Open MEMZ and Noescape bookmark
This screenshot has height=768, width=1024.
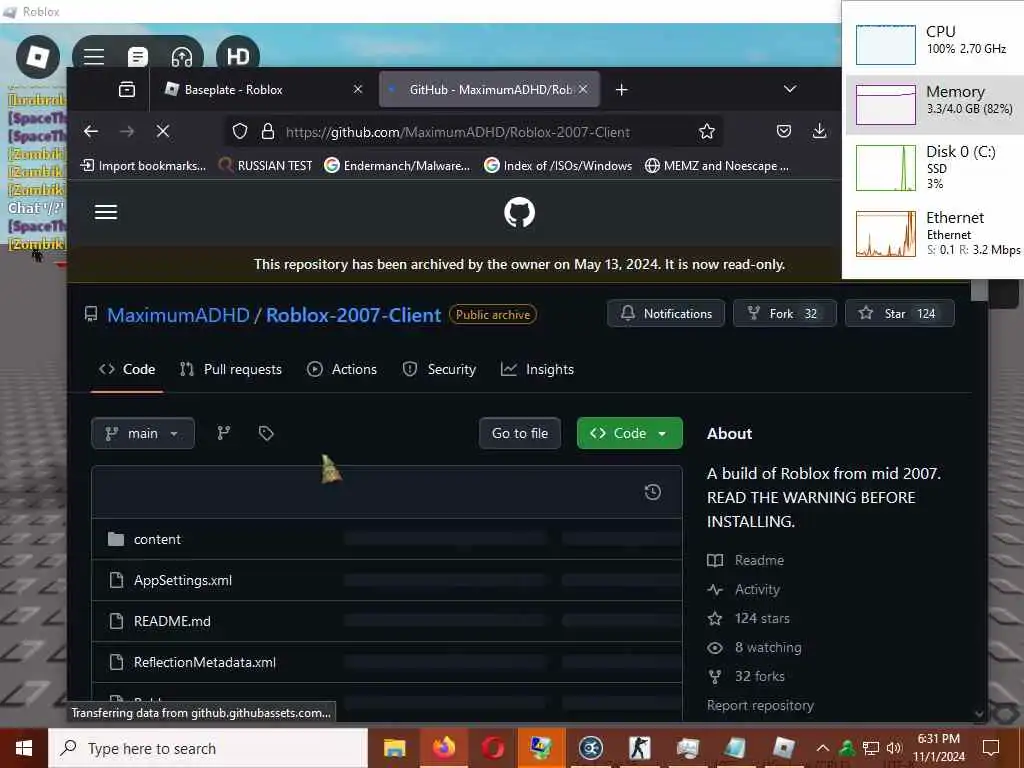(716, 166)
